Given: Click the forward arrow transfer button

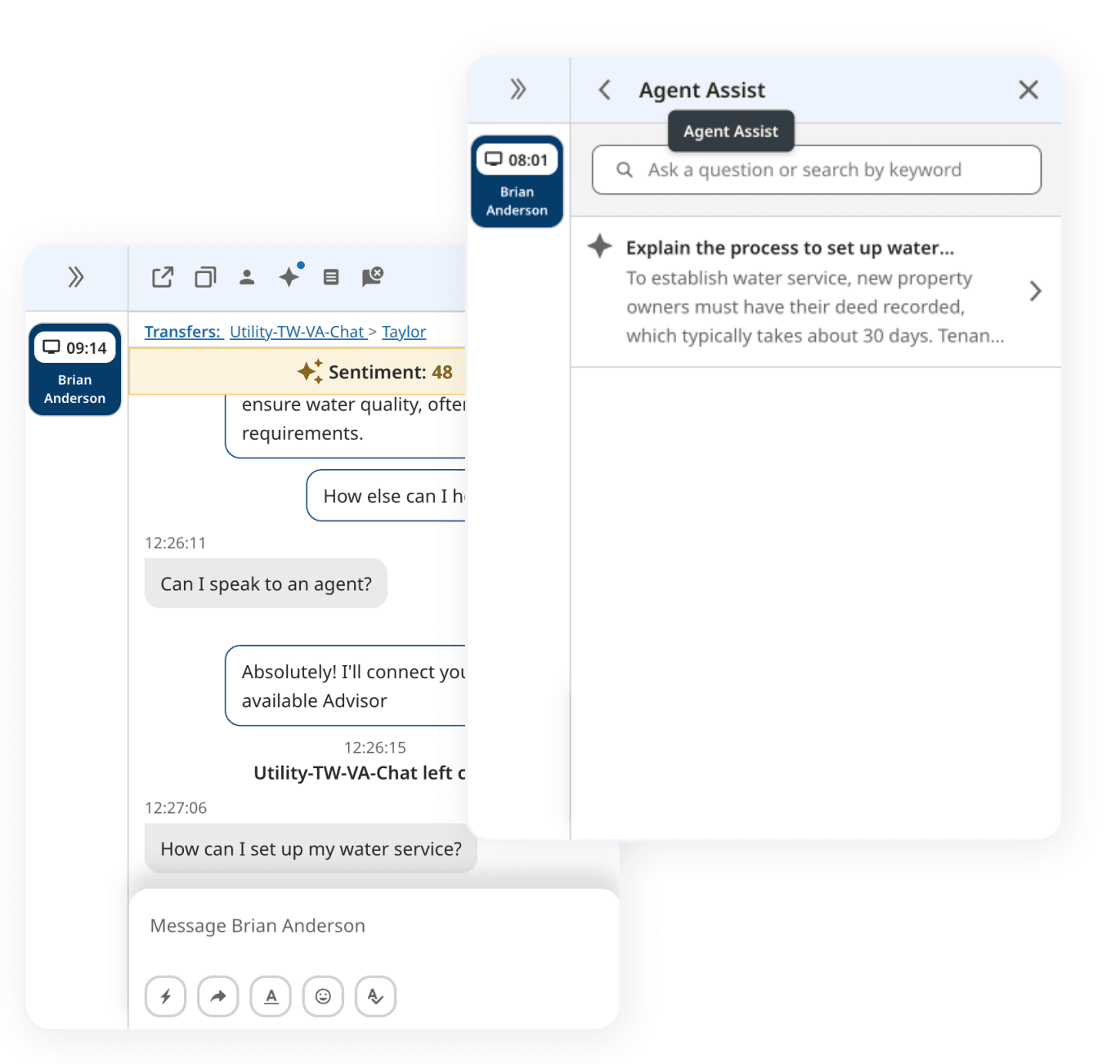Looking at the screenshot, I should [218, 996].
